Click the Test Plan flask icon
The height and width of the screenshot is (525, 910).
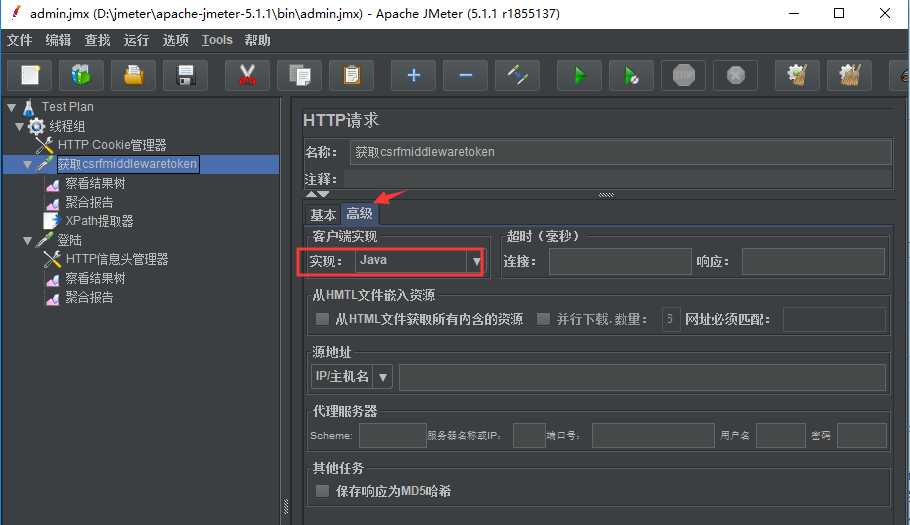pyautogui.click(x=28, y=107)
